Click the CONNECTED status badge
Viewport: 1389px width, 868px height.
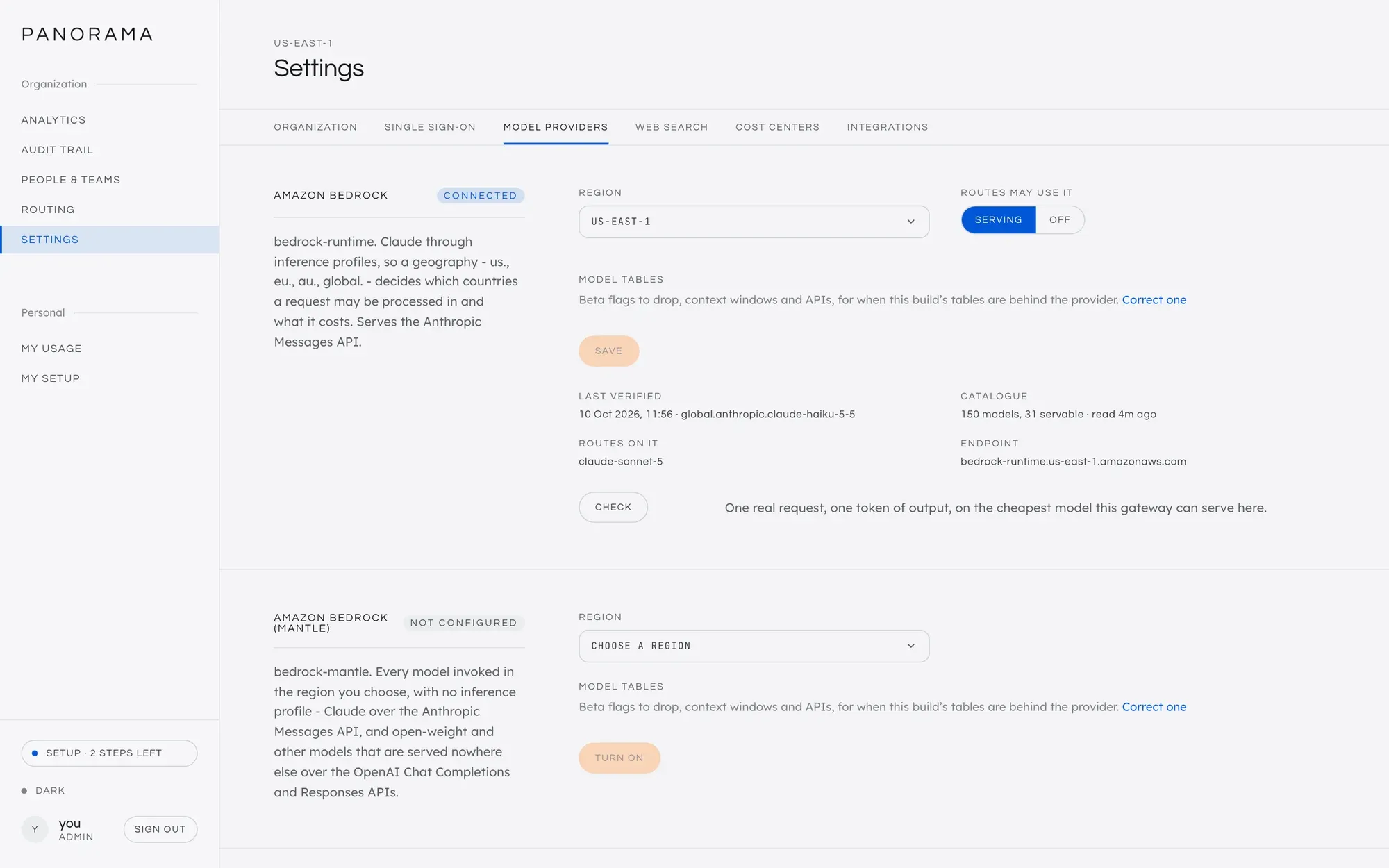click(x=480, y=196)
